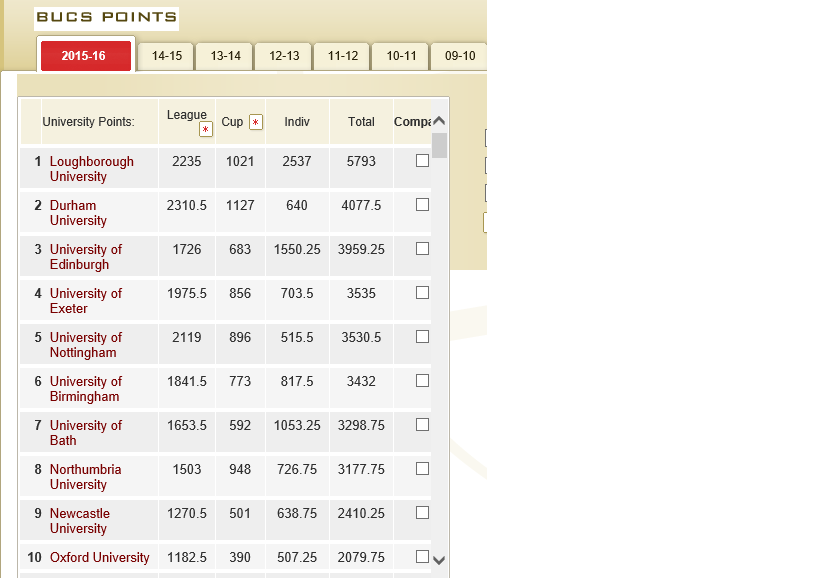Switch to the 11-12 season tab
This screenshot has width=819, height=578.
[343, 56]
